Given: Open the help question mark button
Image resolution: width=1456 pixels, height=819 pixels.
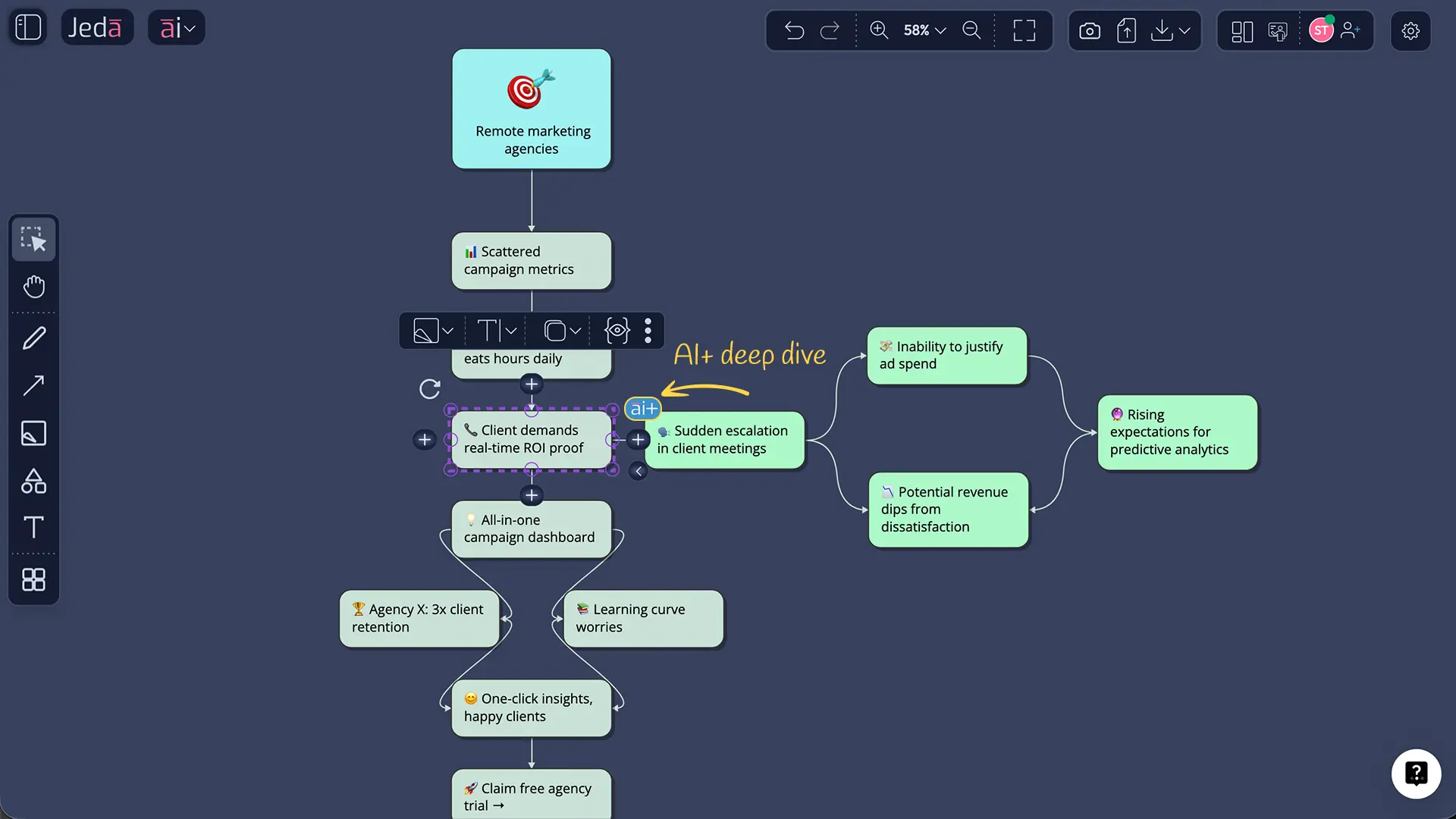Looking at the screenshot, I should (1416, 773).
